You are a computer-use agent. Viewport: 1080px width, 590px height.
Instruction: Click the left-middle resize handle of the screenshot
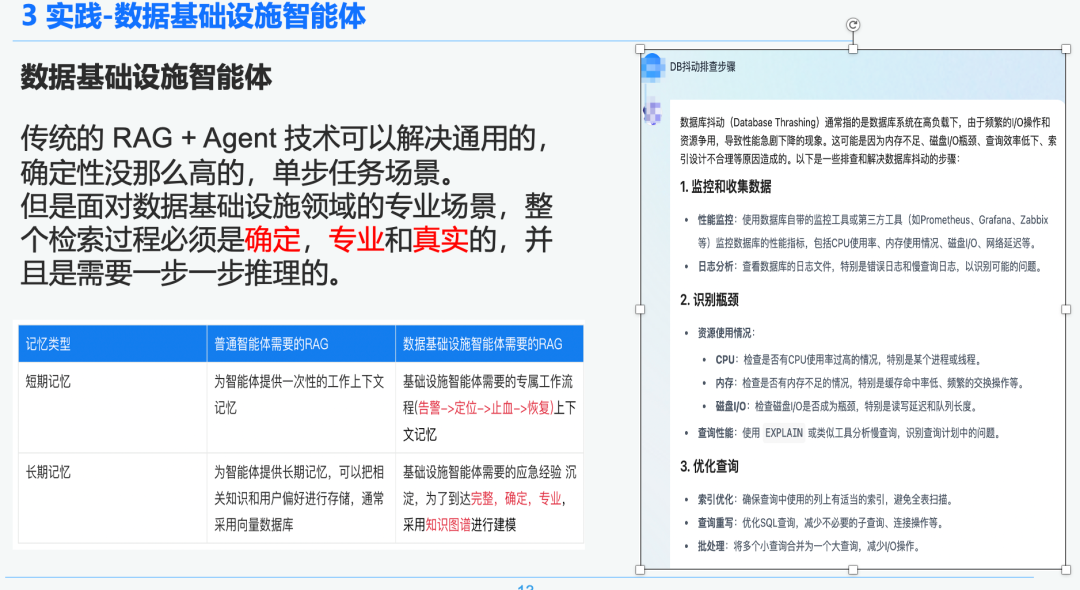(639, 308)
